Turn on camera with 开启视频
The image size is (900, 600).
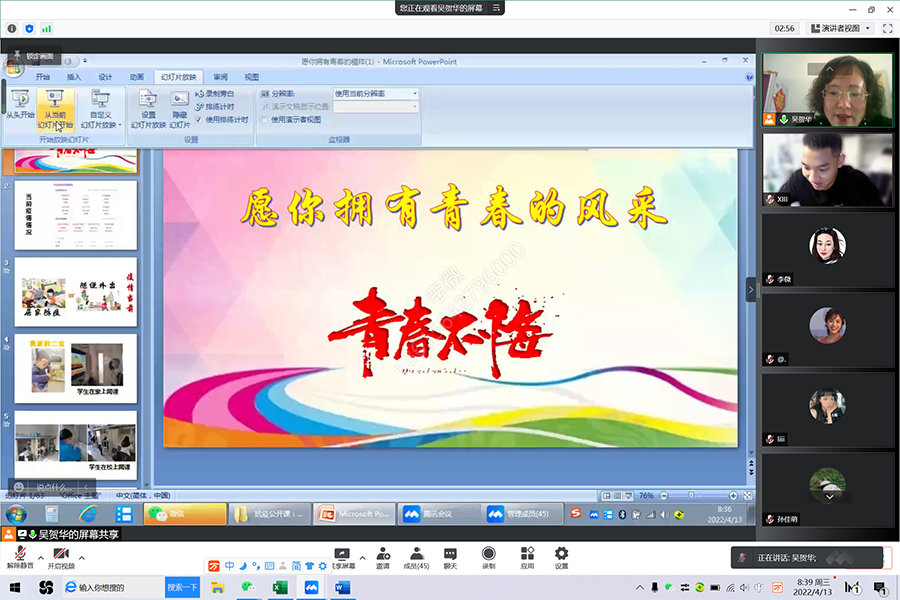click(61, 554)
